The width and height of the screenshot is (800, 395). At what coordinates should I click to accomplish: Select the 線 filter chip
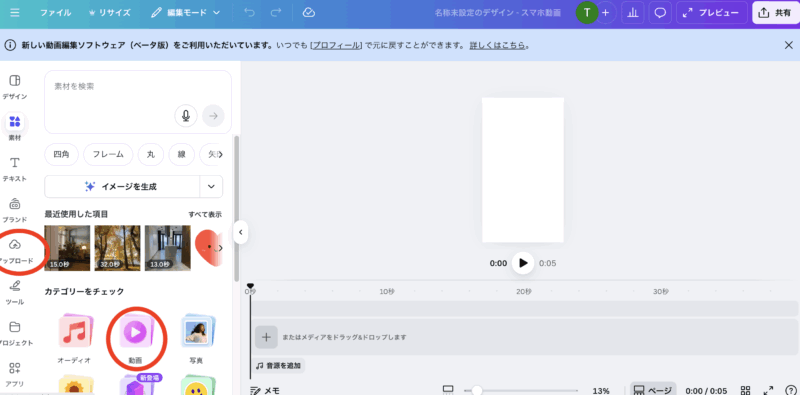(x=181, y=155)
